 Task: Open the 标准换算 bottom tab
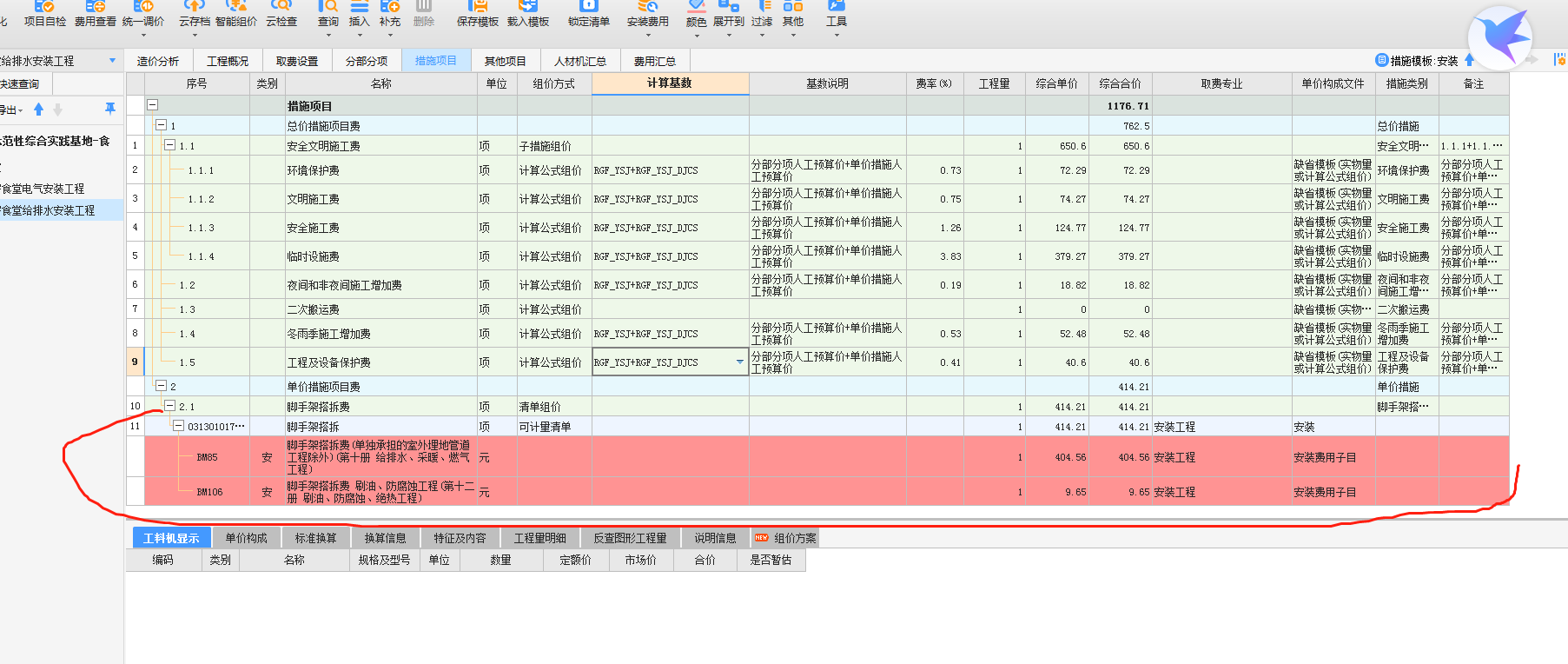315,538
